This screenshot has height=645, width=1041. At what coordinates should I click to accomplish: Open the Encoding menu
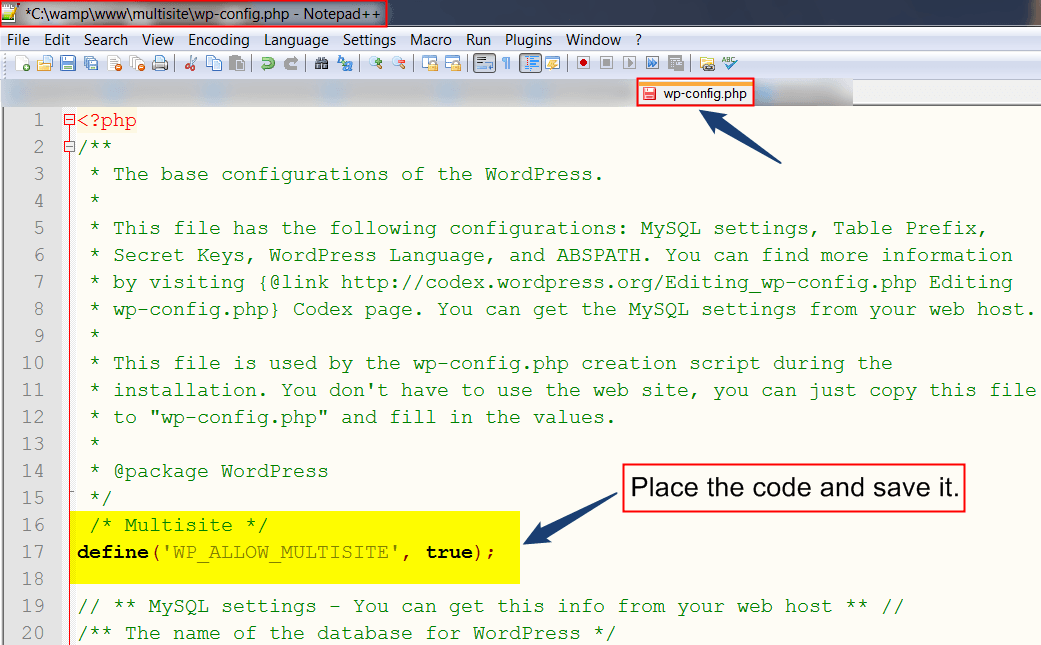(218, 40)
